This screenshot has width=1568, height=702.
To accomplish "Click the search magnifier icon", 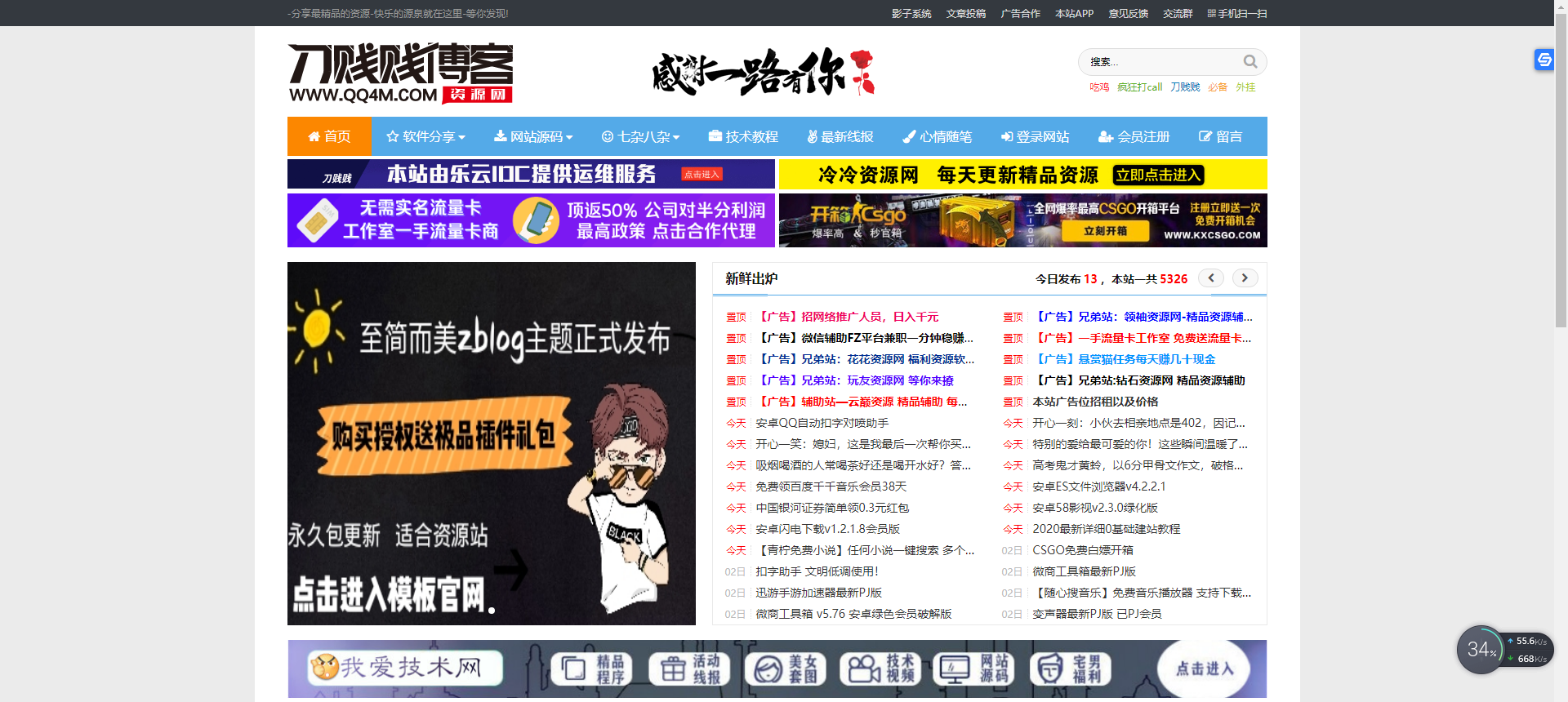I will click(x=1249, y=62).
